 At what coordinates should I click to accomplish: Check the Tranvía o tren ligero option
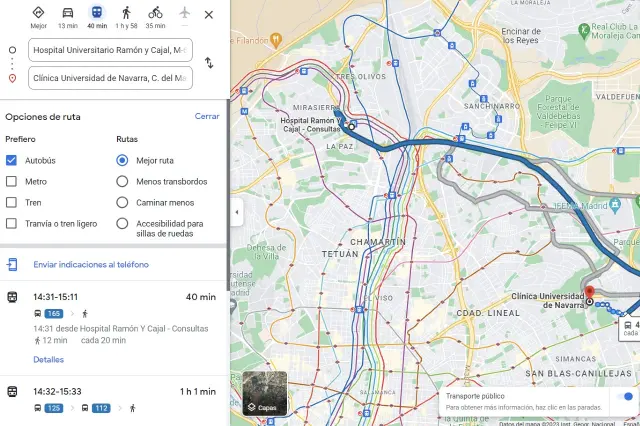coord(12,223)
